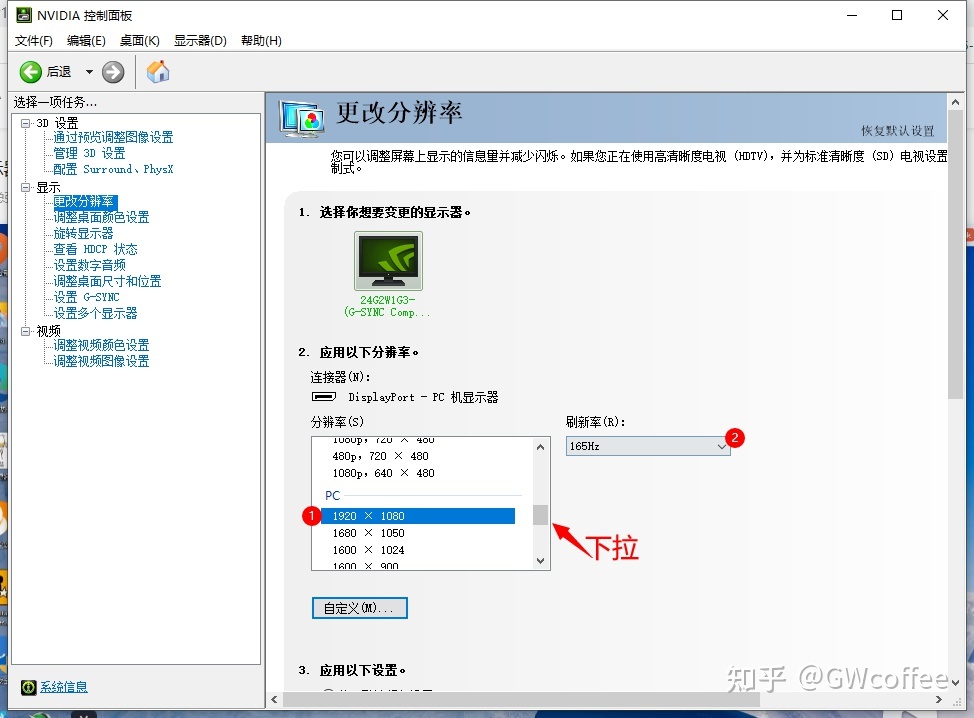This screenshot has width=974, height=718.
Task: Maximize the NVIDIA control panel window
Action: [897, 16]
